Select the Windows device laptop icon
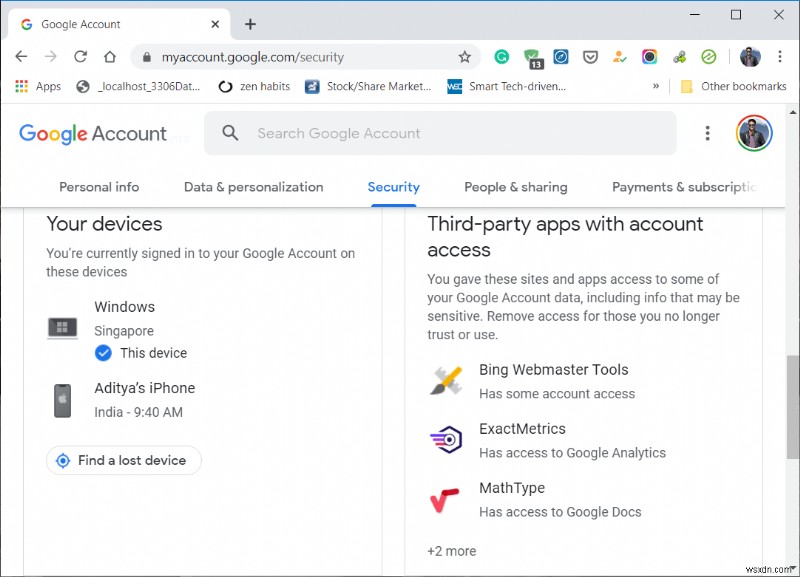Image resolution: width=800 pixels, height=577 pixels. click(x=62, y=328)
